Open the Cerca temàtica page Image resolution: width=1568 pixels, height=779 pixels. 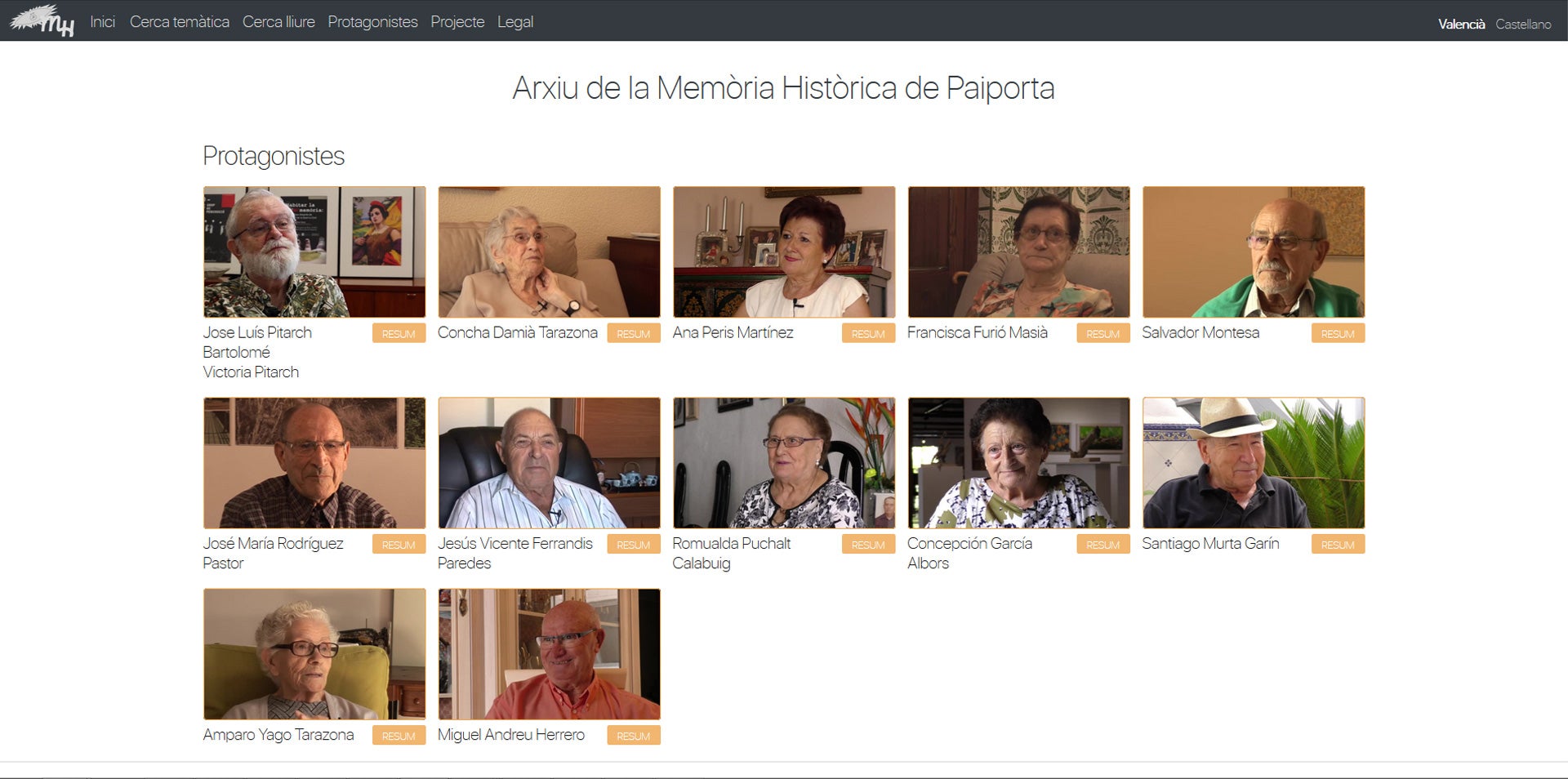click(179, 22)
